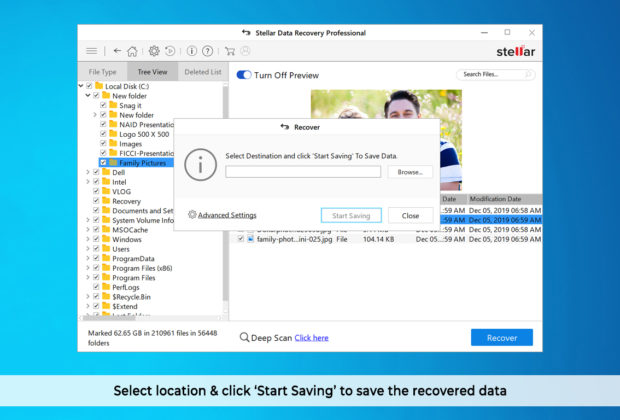Click the PerfLogs folder icon
The width and height of the screenshot is (620, 420).
click(106, 287)
